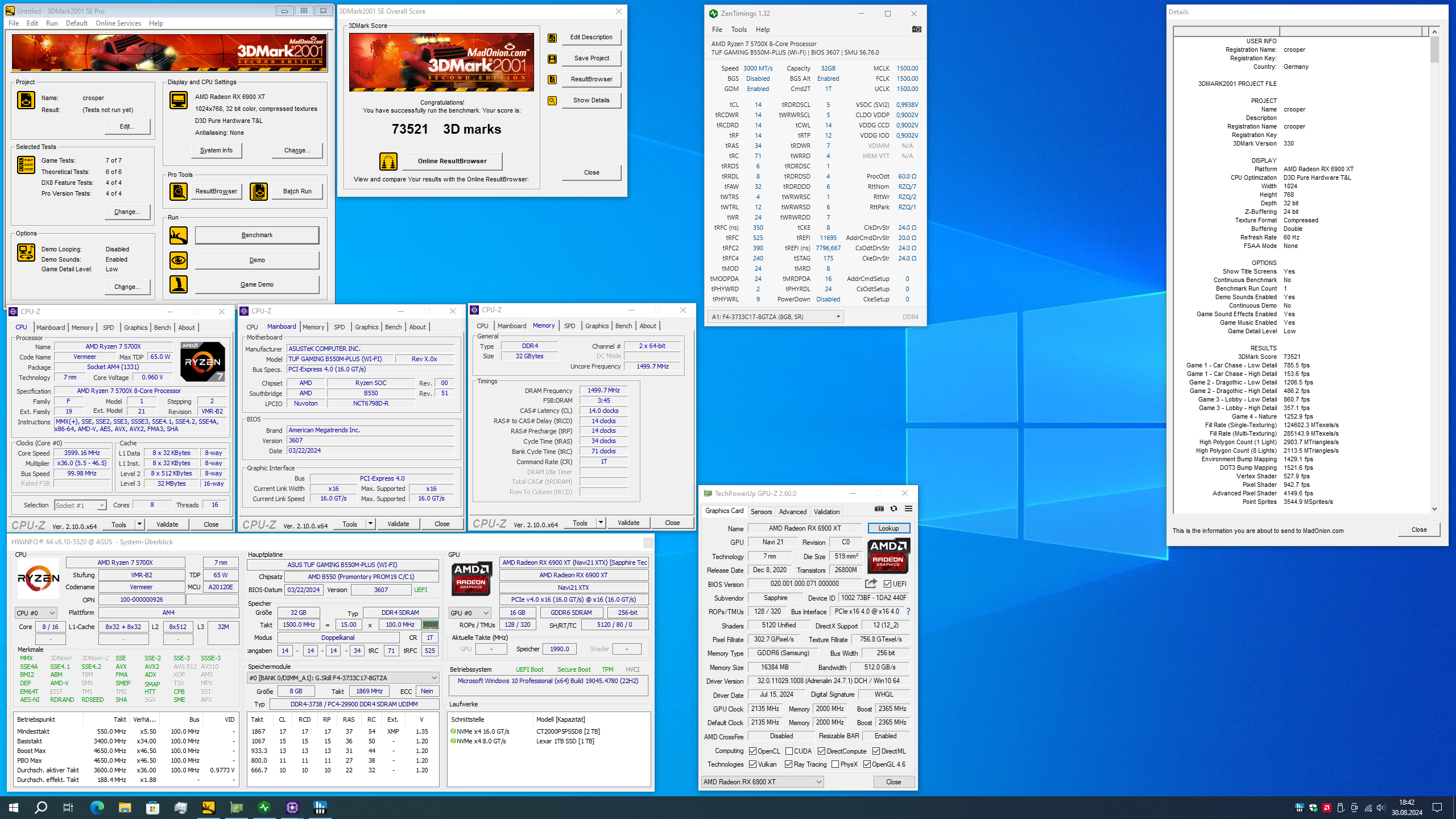Image resolution: width=1456 pixels, height=819 pixels.
Task: Click the Batch Run icon in Pro Tools
Action: (x=259, y=192)
